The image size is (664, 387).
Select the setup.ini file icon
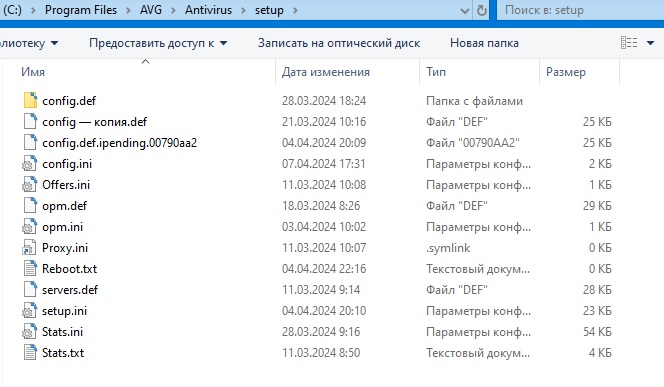pos(30,311)
